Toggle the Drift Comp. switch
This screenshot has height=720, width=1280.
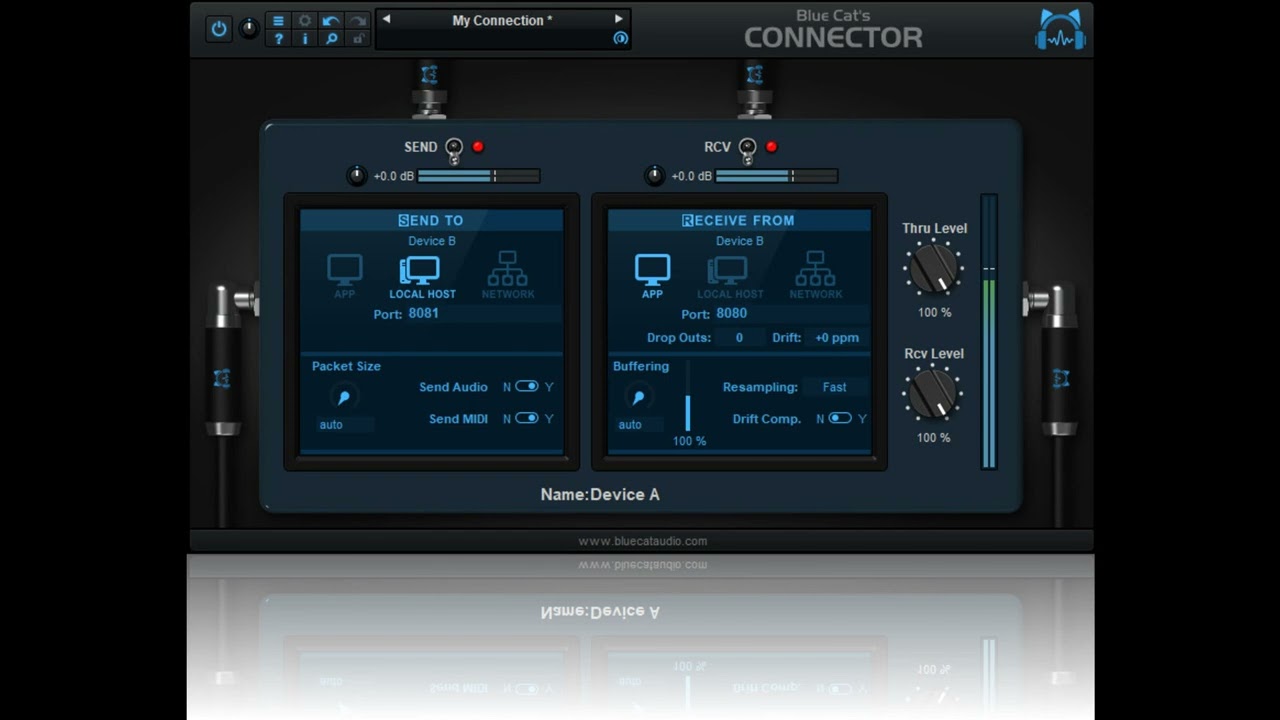tap(840, 419)
